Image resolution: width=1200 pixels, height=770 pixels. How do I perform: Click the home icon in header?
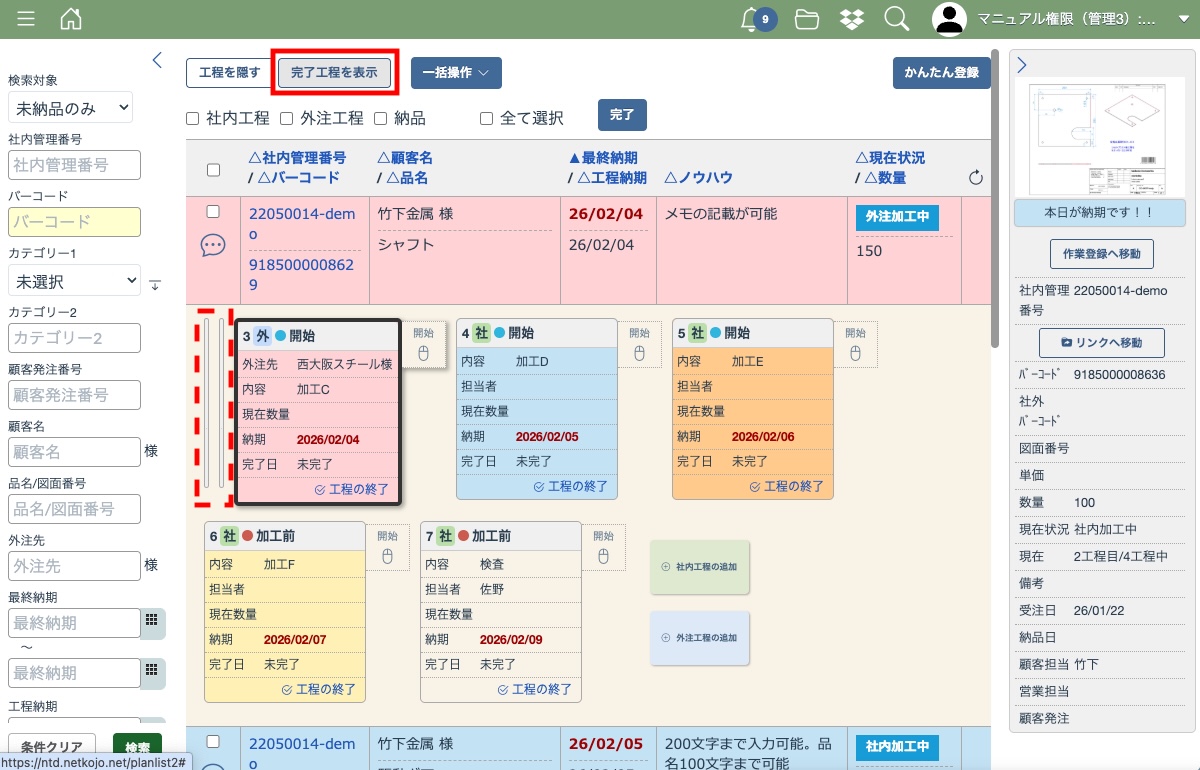71,19
